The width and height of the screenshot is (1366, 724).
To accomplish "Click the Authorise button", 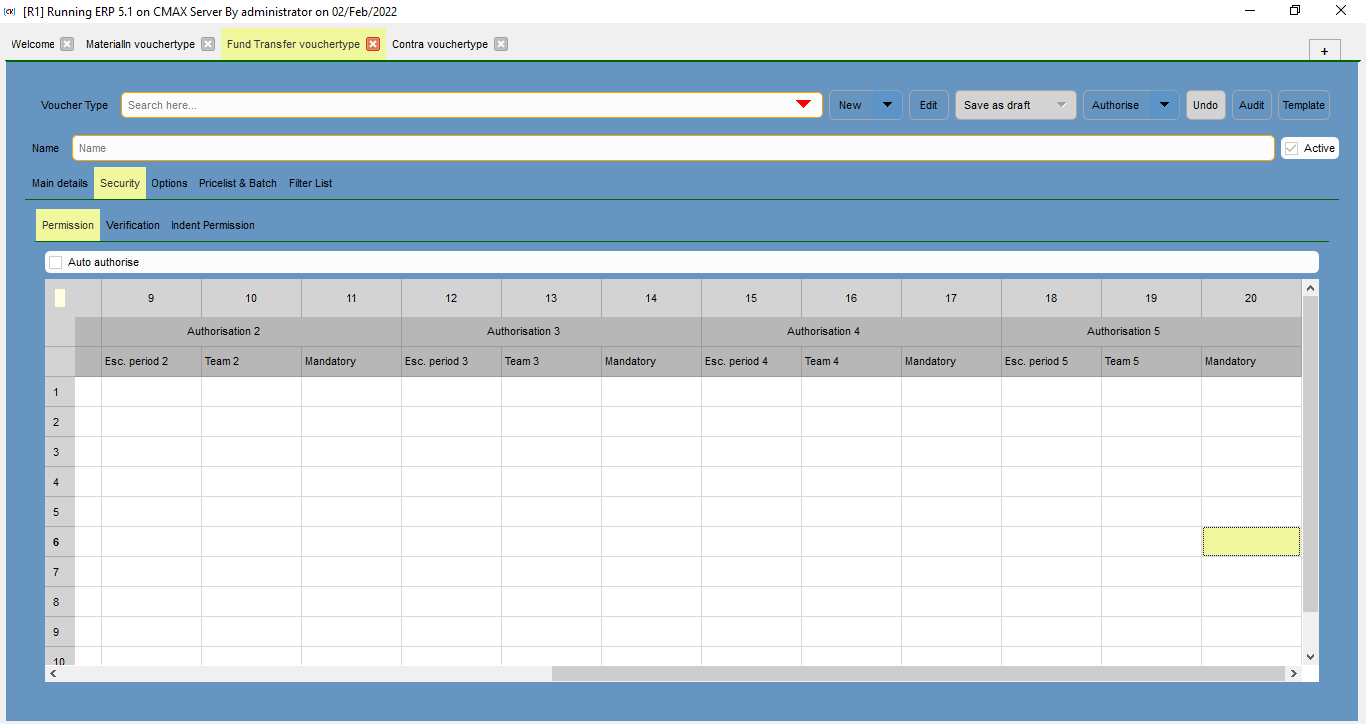I will click(1116, 105).
